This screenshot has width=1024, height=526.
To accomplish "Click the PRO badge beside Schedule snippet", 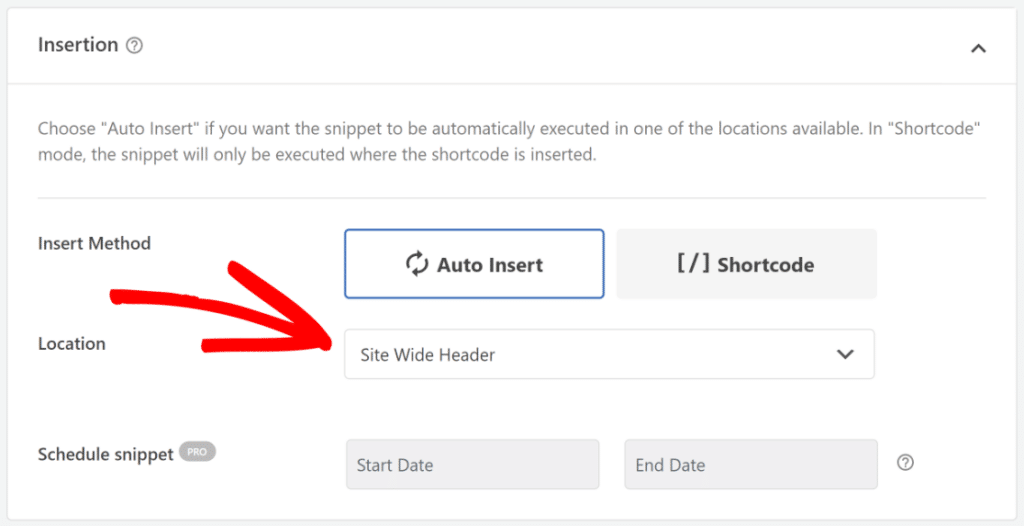I will coord(197,452).
